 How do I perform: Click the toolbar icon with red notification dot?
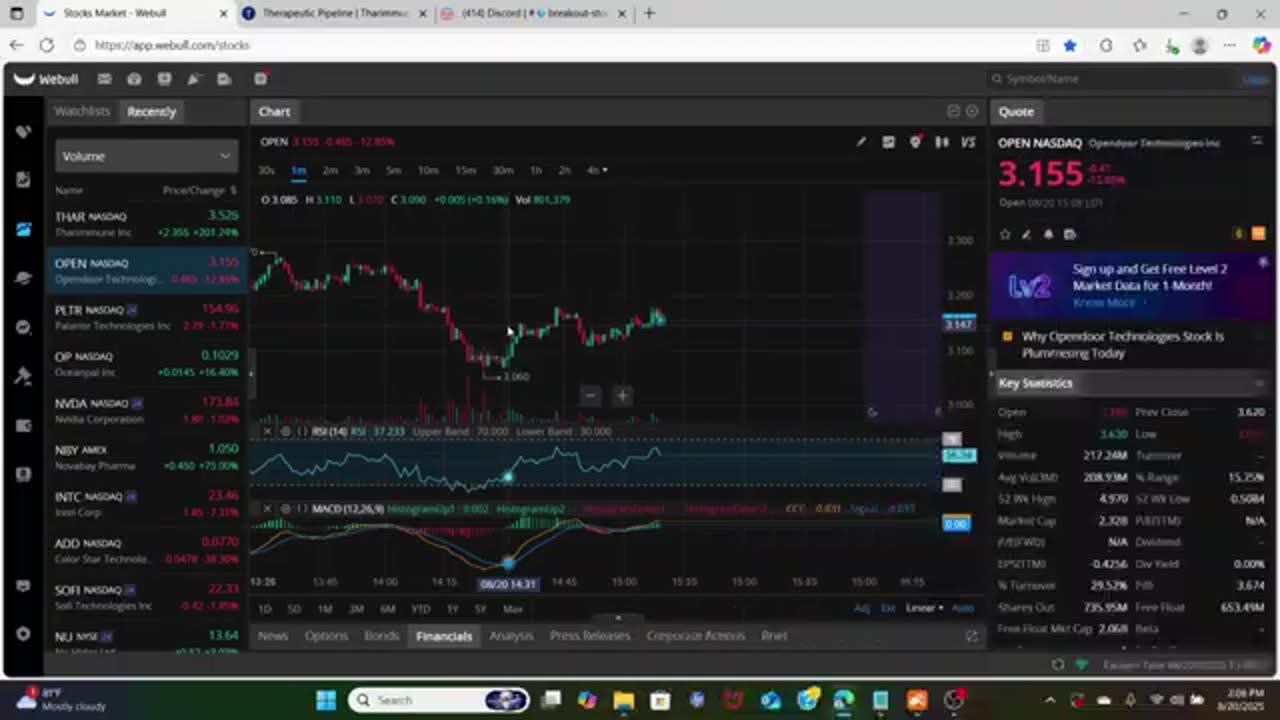260,79
